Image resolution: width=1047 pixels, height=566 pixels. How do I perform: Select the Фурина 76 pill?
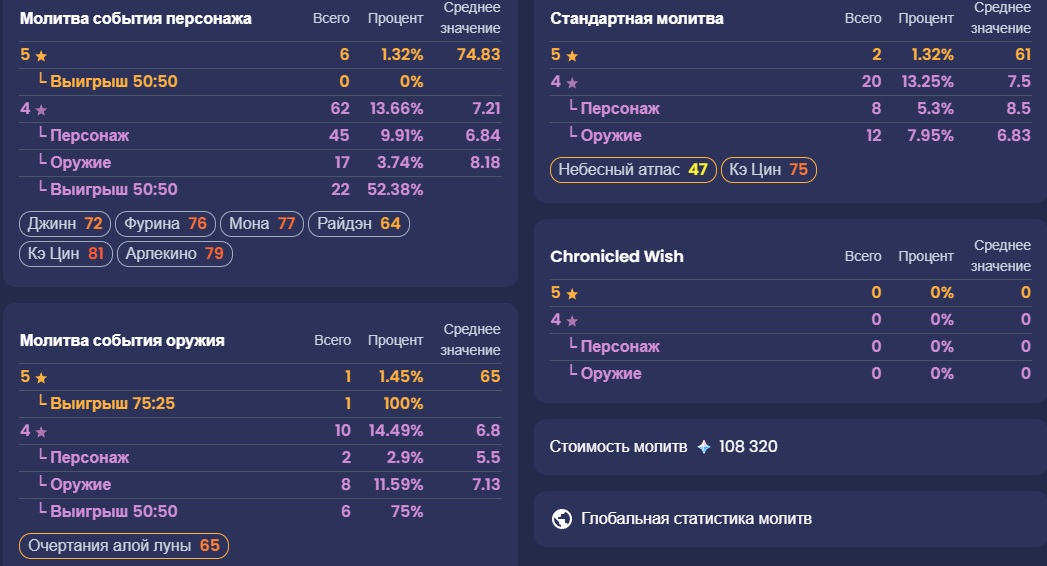coord(162,224)
